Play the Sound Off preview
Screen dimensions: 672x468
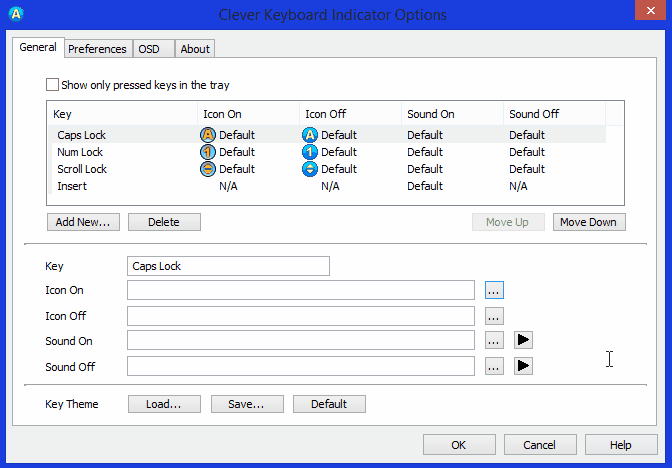click(523, 366)
